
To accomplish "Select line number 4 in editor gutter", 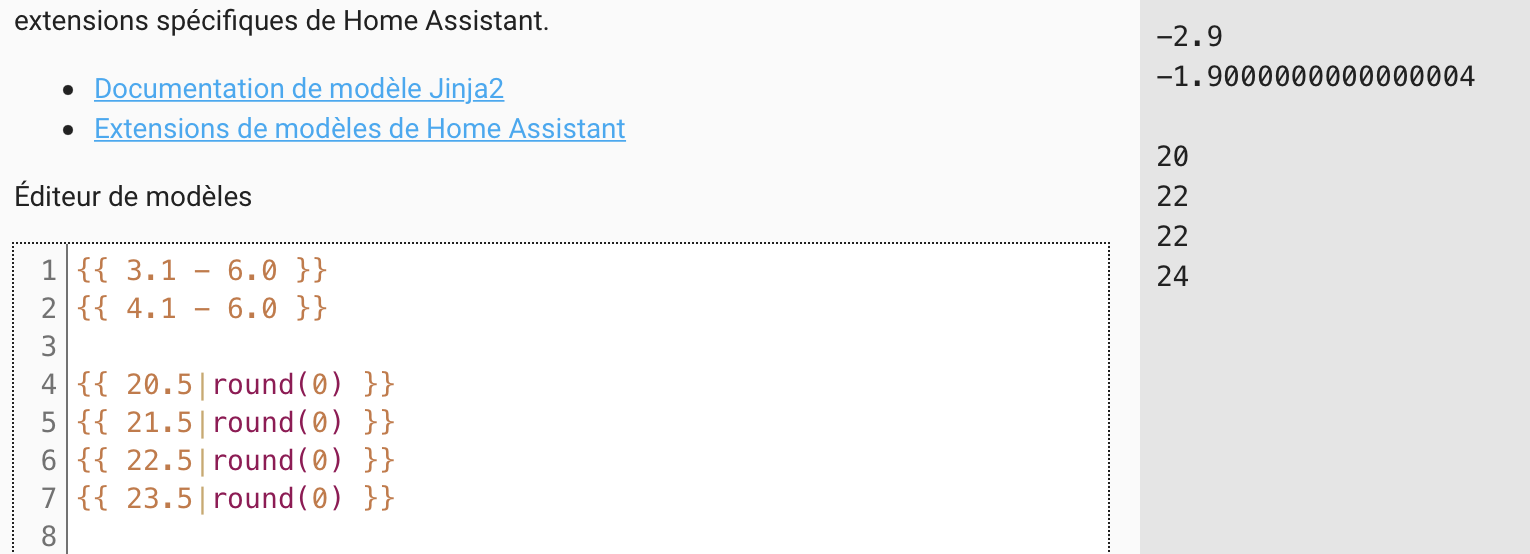I will pyautogui.click(x=48, y=385).
